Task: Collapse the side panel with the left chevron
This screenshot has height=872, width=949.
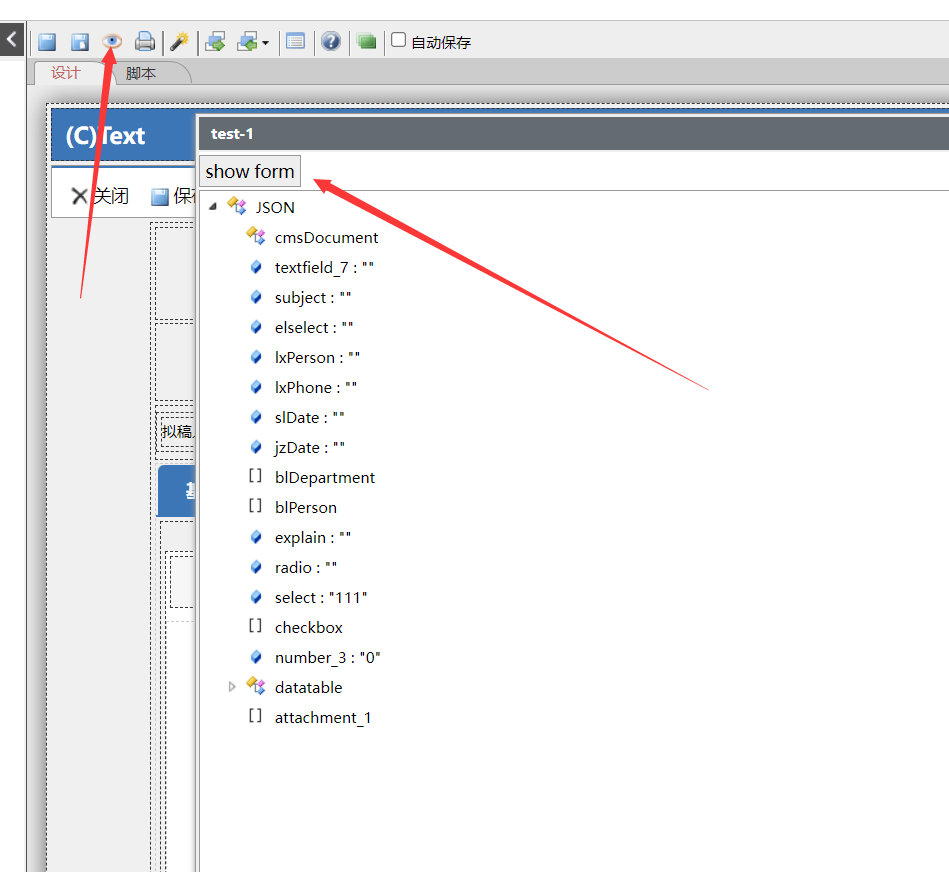Action: (11, 40)
